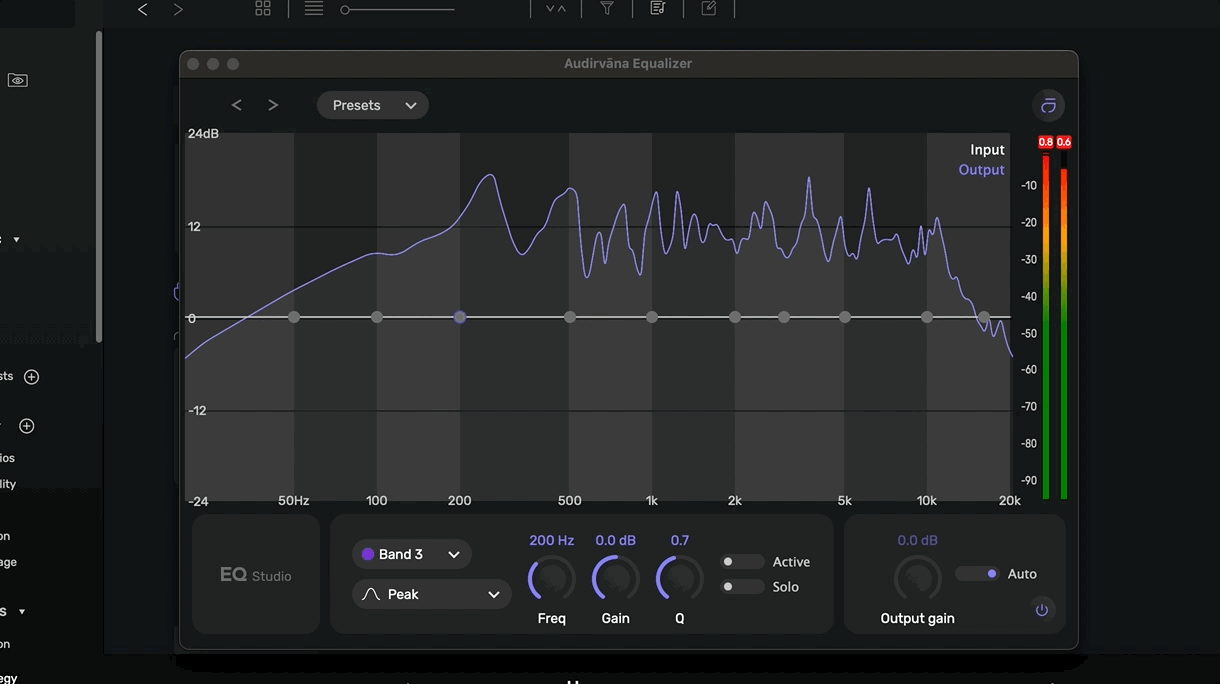Select the EQ band node at 10k
The width and height of the screenshot is (1220, 684).
point(927,317)
